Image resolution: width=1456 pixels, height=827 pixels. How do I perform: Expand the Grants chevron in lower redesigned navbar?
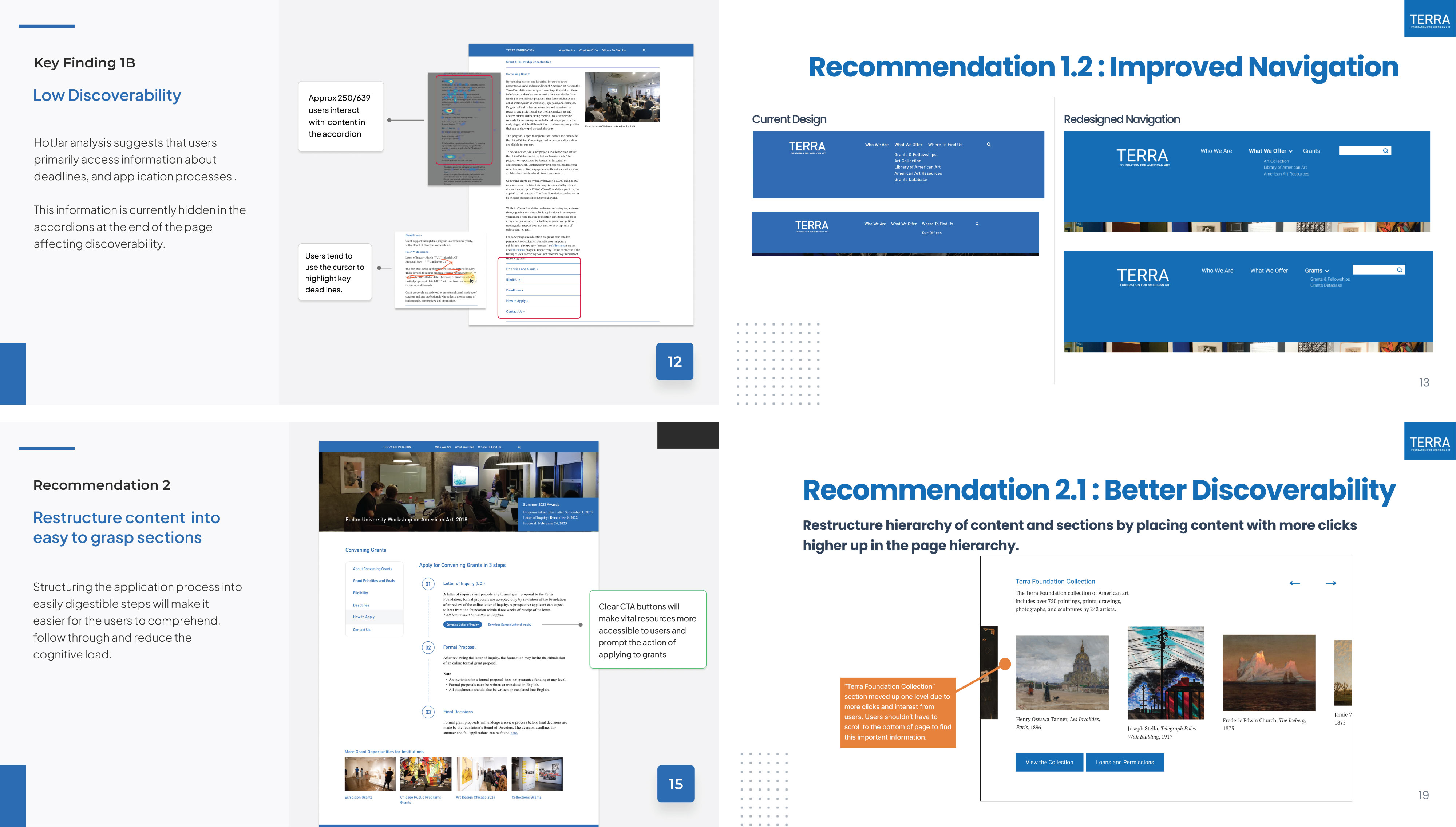click(1326, 272)
